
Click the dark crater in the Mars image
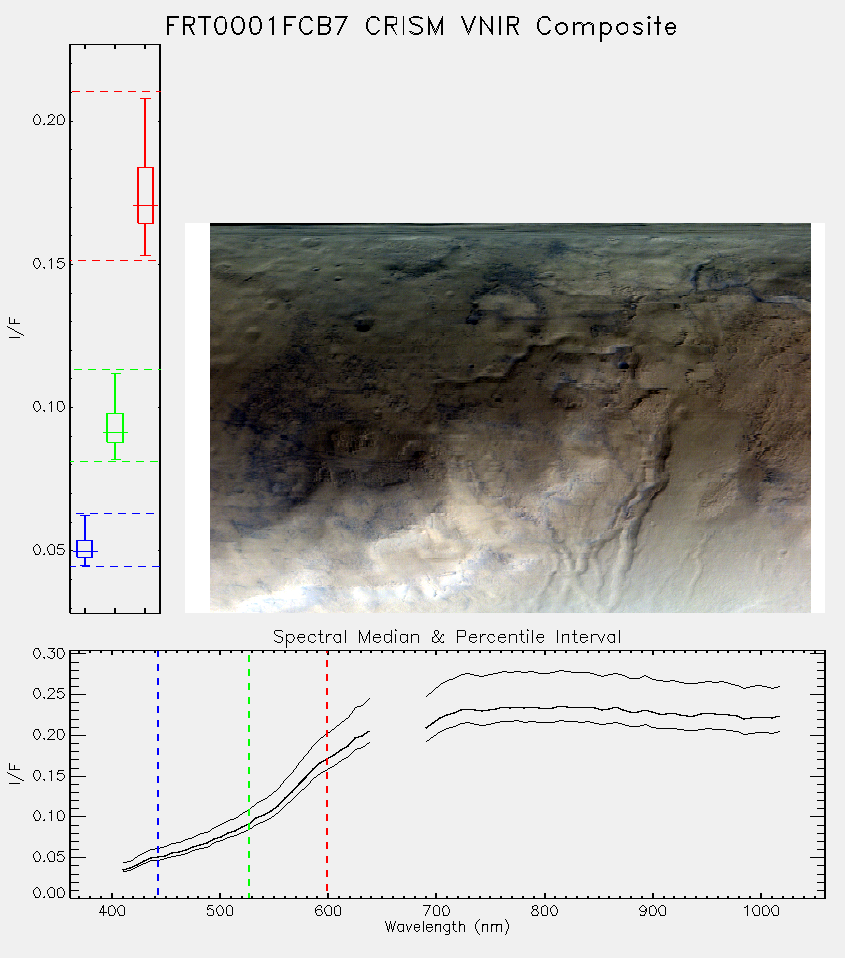(x=363, y=324)
